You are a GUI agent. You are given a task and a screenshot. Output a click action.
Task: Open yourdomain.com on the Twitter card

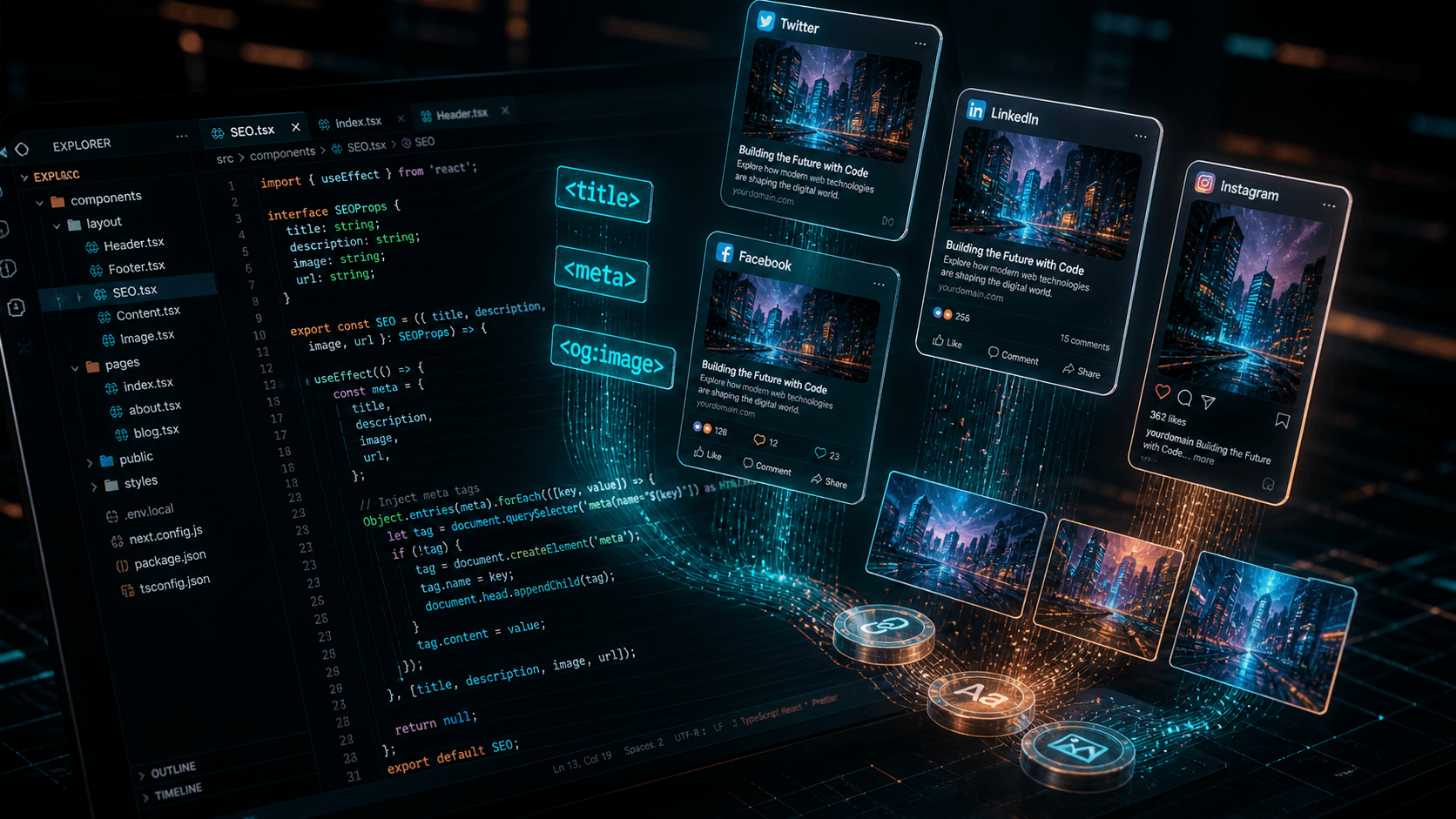(x=763, y=196)
